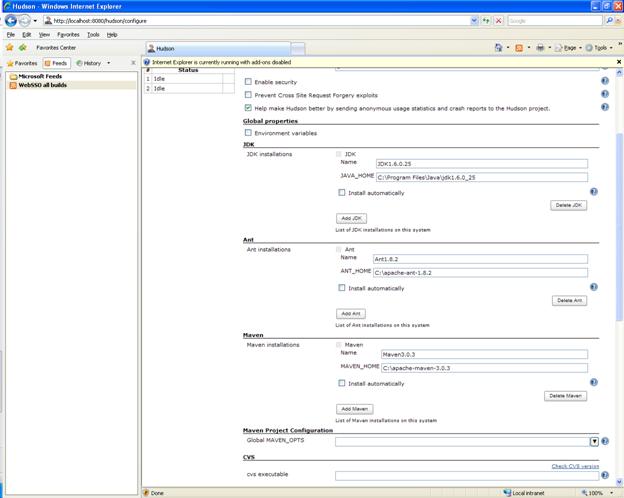The width and height of the screenshot is (624, 498).
Task: Open help for Cross Site Request Forgery option
Action: point(604,94)
